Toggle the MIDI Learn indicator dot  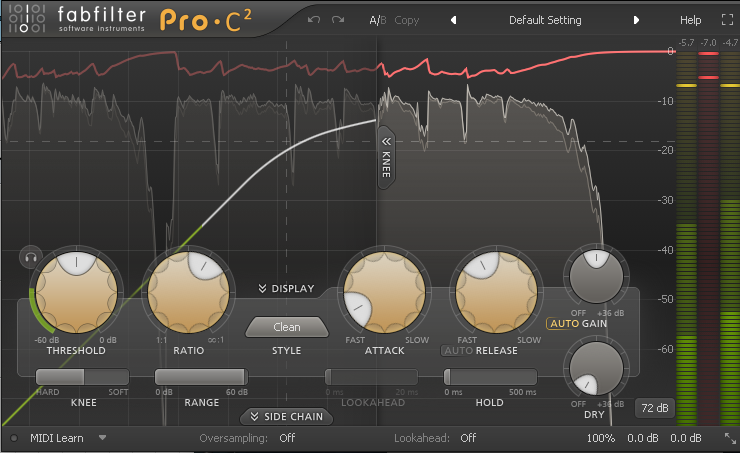[x=14, y=438]
